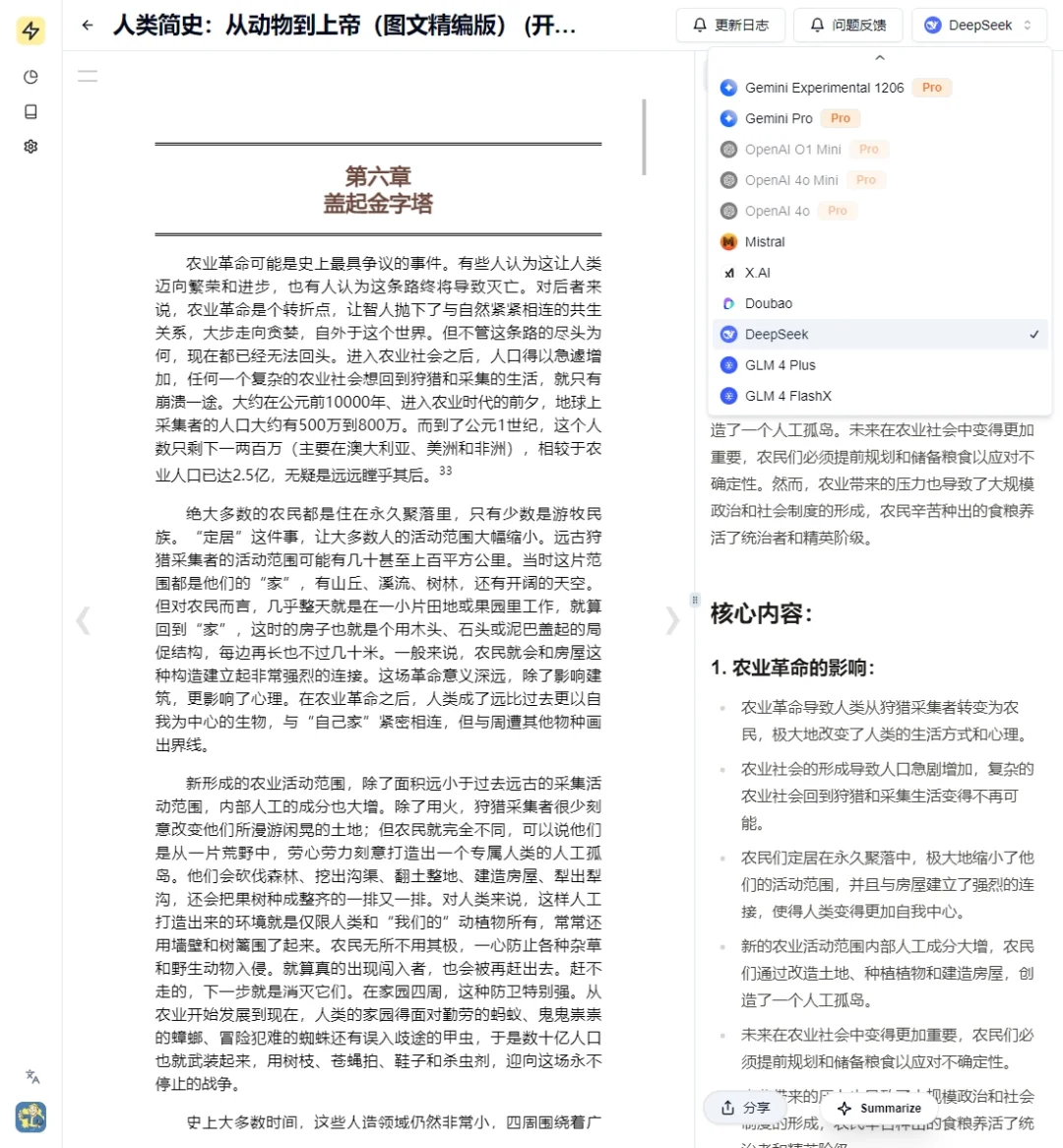Click the Gemini Pro model icon
This screenshot has width=1063, height=1148.
[728, 118]
